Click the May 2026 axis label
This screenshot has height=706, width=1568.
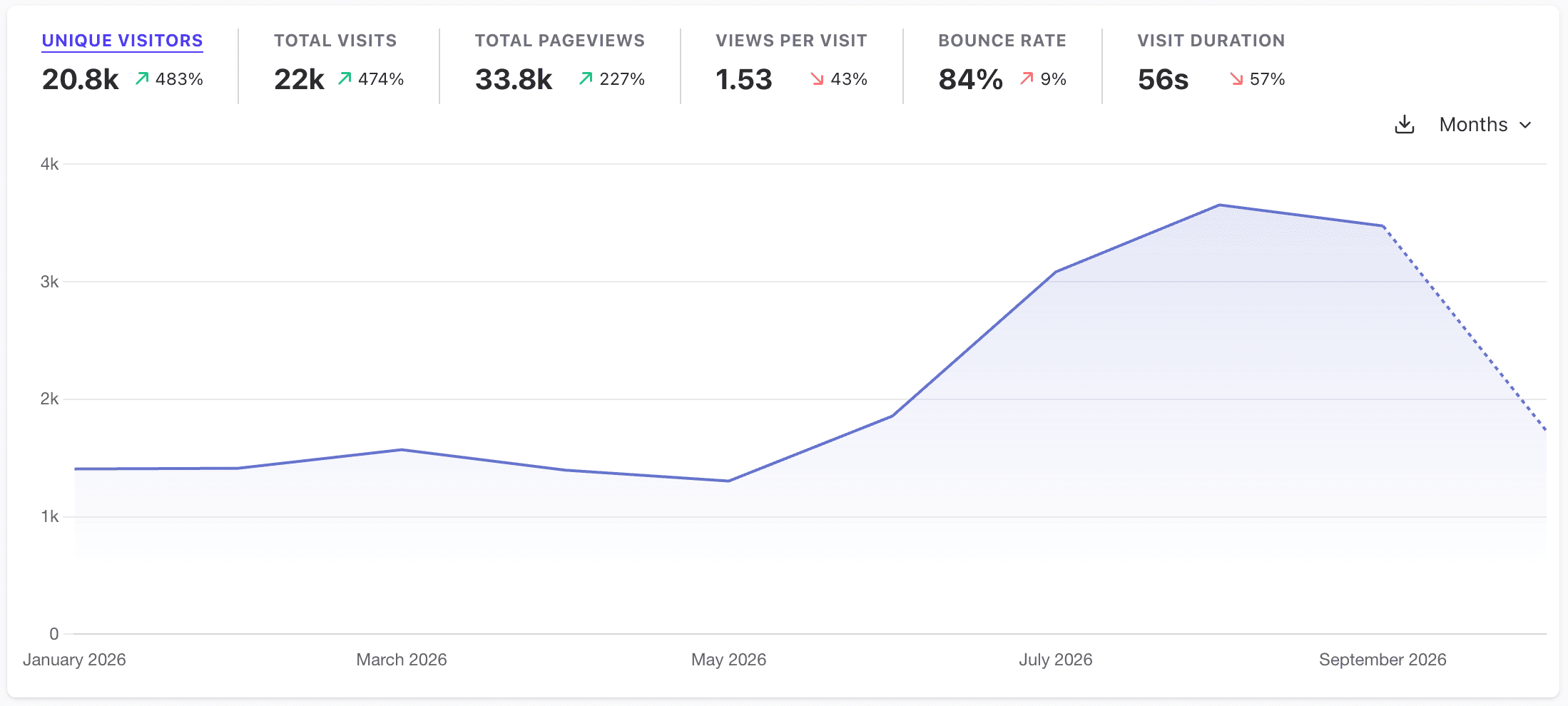click(728, 660)
